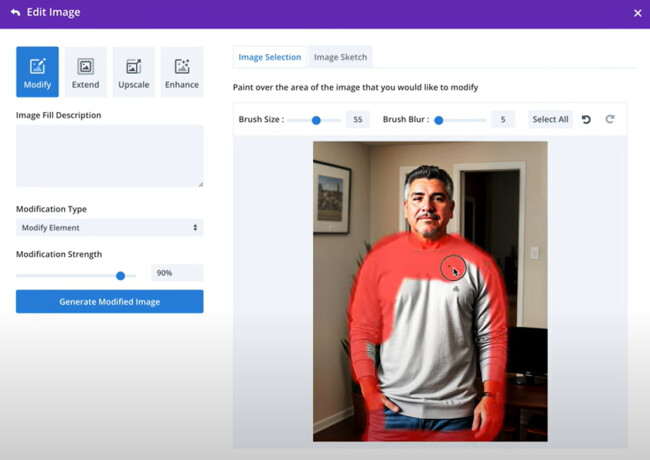Click the back arrow beside Edit Image
Viewport: 650px width, 460px height.
tap(15, 13)
